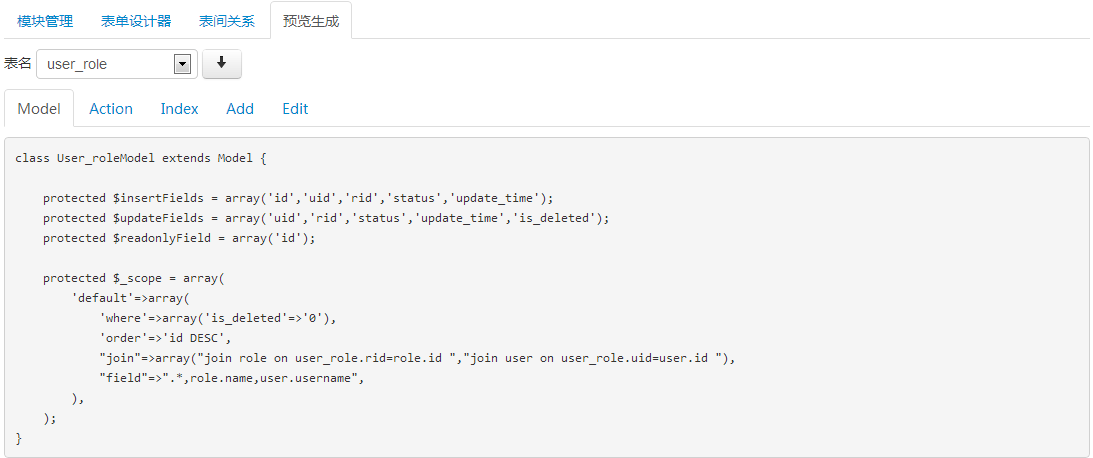Image resolution: width=1093 pixels, height=458 pixels.
Task: Click the download arrow icon button
Action: pyautogui.click(x=222, y=64)
